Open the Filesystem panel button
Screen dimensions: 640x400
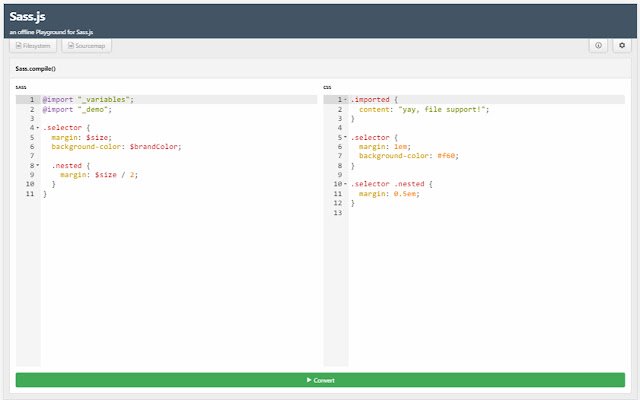click(x=33, y=46)
